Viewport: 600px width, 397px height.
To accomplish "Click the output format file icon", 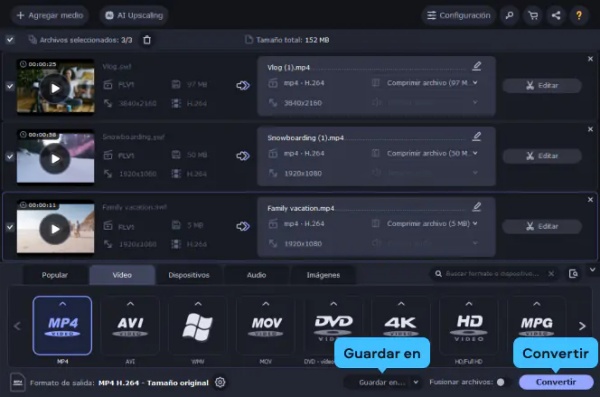I will (x=18, y=382).
